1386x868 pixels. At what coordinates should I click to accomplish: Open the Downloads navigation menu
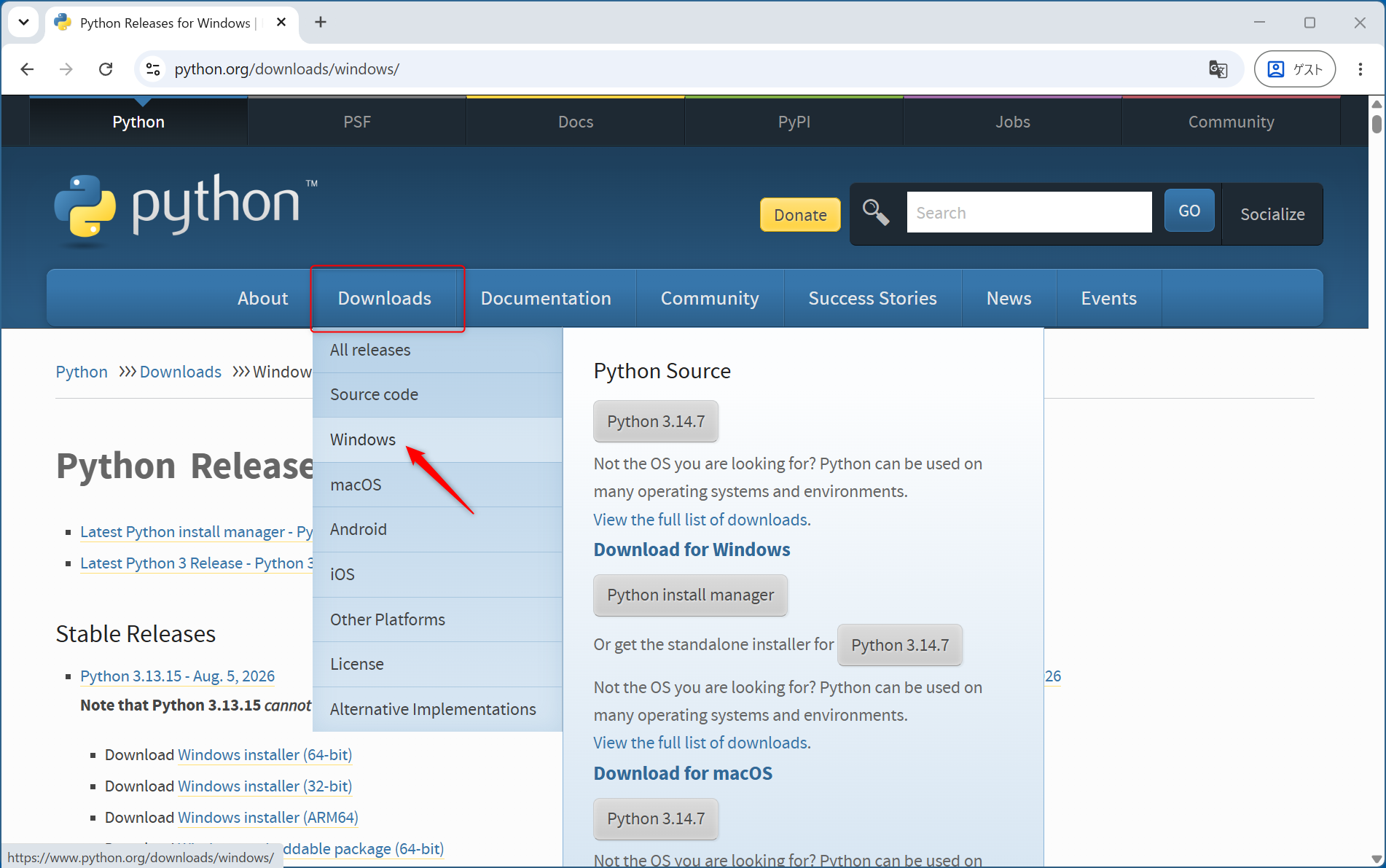[385, 298]
